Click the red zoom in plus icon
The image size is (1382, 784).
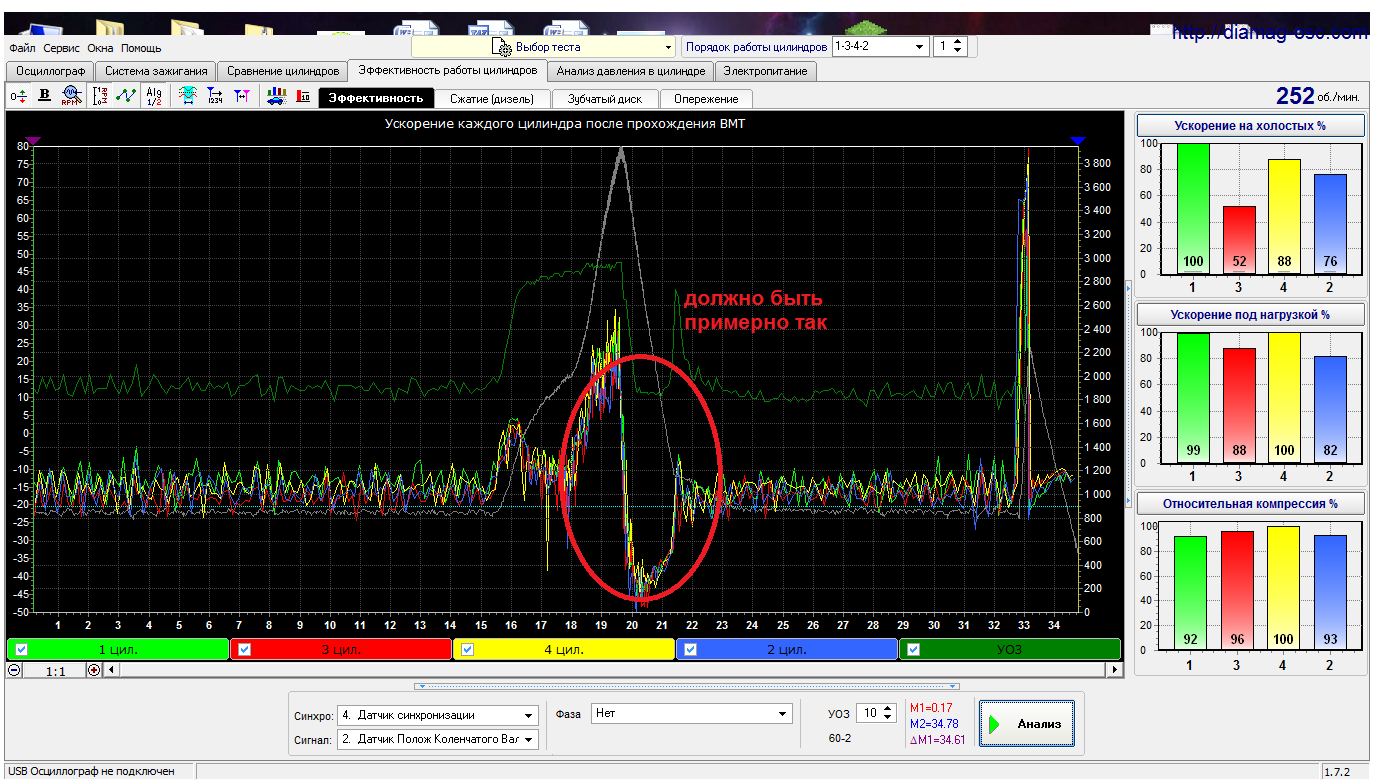tap(94, 670)
